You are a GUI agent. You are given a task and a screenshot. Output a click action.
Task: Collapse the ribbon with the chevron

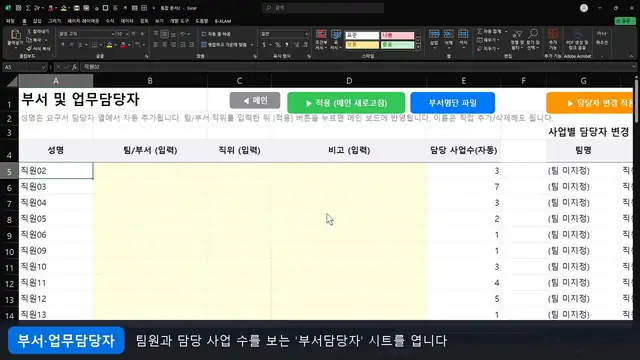click(x=631, y=56)
